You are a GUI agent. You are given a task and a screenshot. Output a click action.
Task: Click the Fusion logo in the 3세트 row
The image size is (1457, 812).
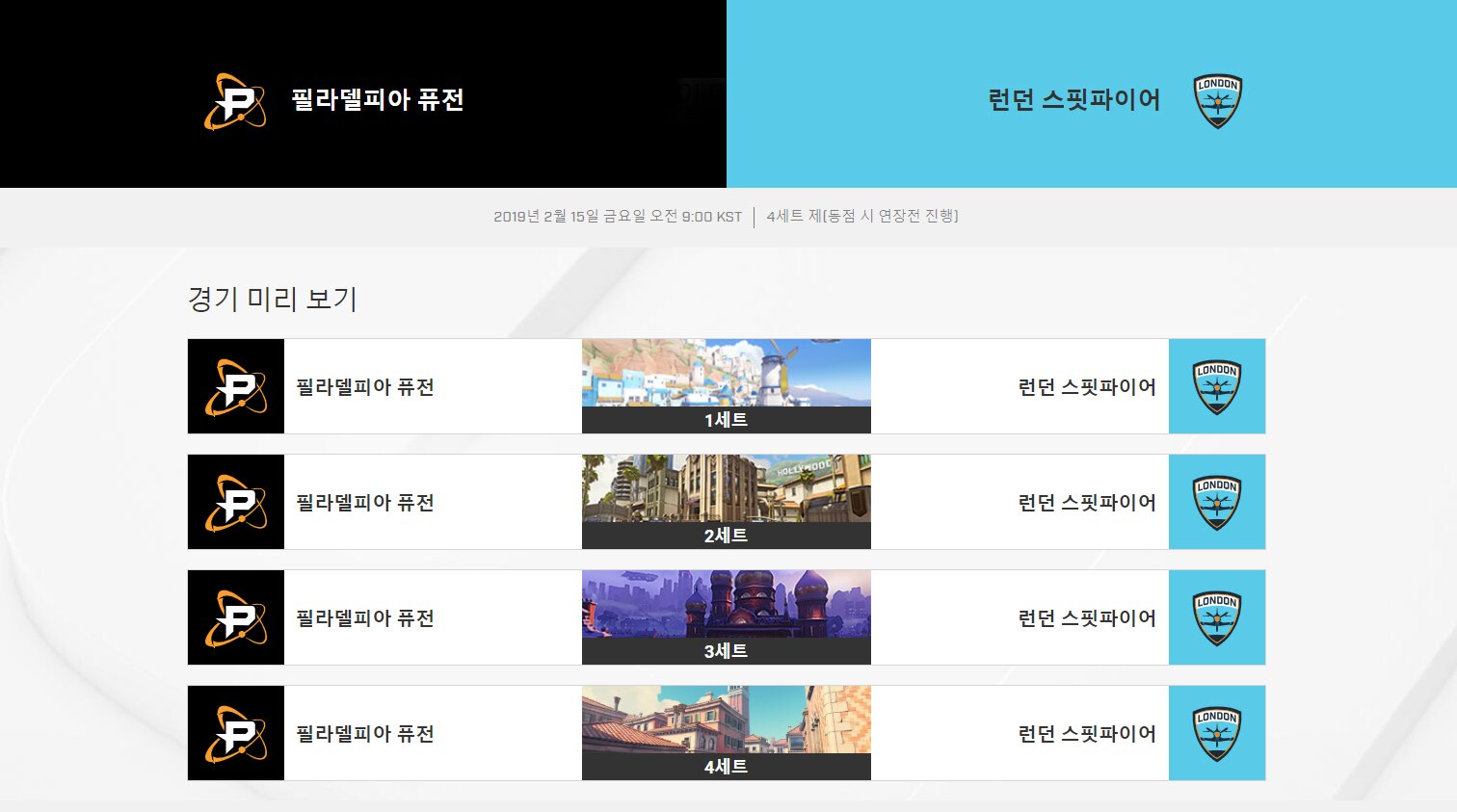(236, 617)
